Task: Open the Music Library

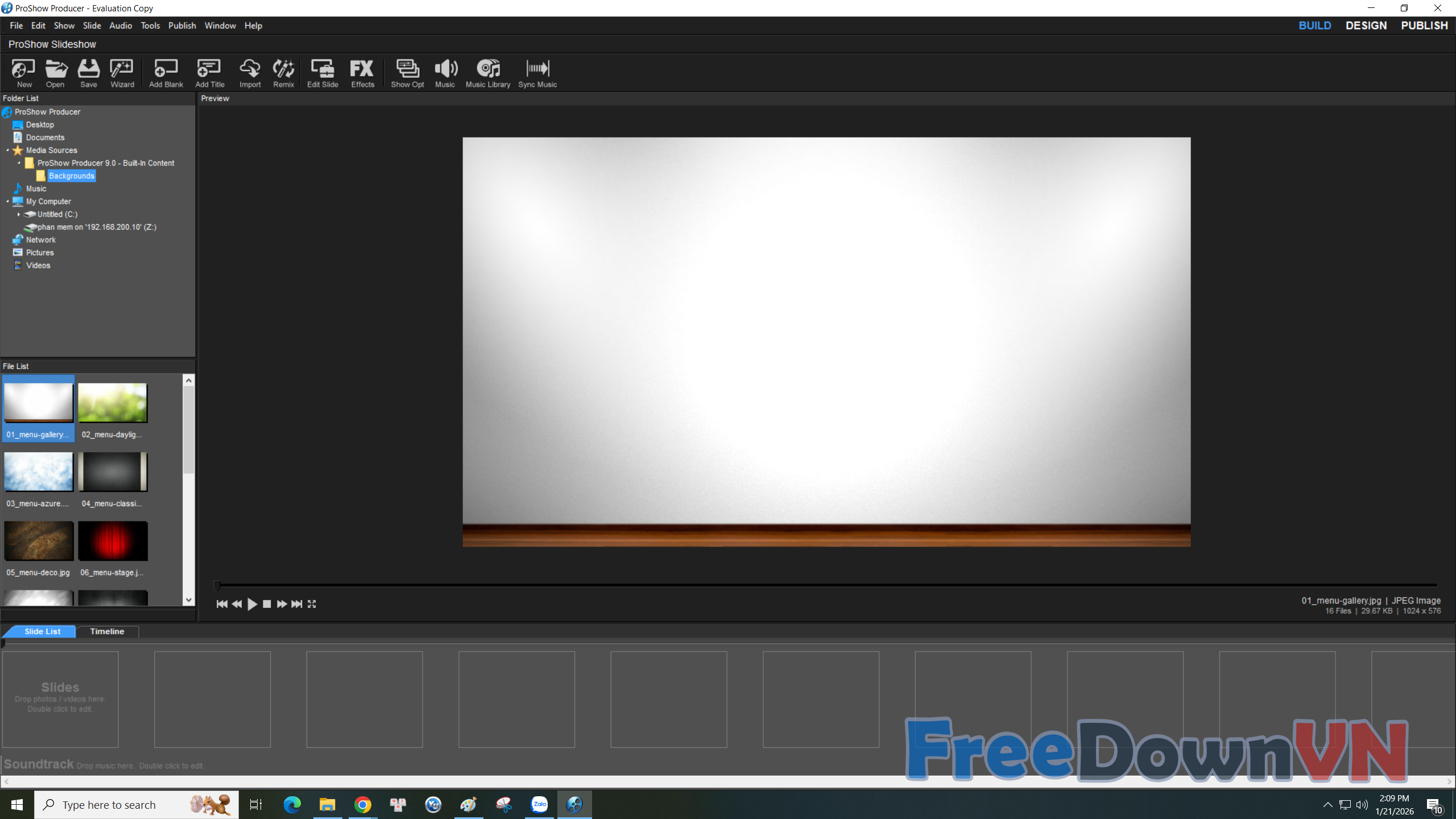Action: [487, 73]
